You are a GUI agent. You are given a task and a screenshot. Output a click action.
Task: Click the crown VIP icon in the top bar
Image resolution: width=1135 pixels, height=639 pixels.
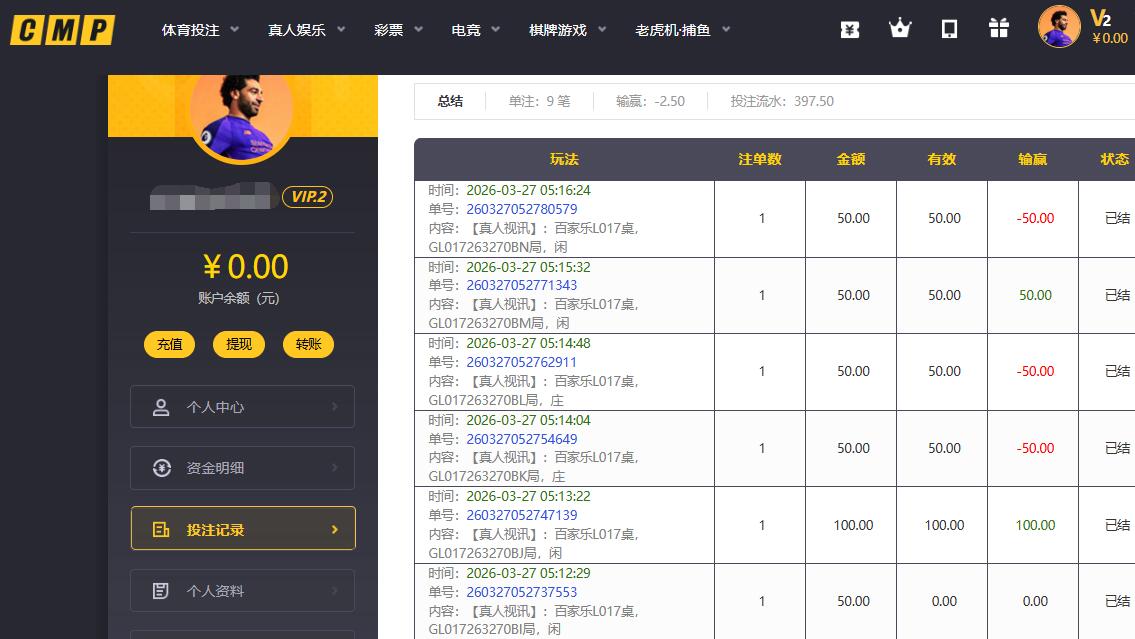[x=898, y=28]
